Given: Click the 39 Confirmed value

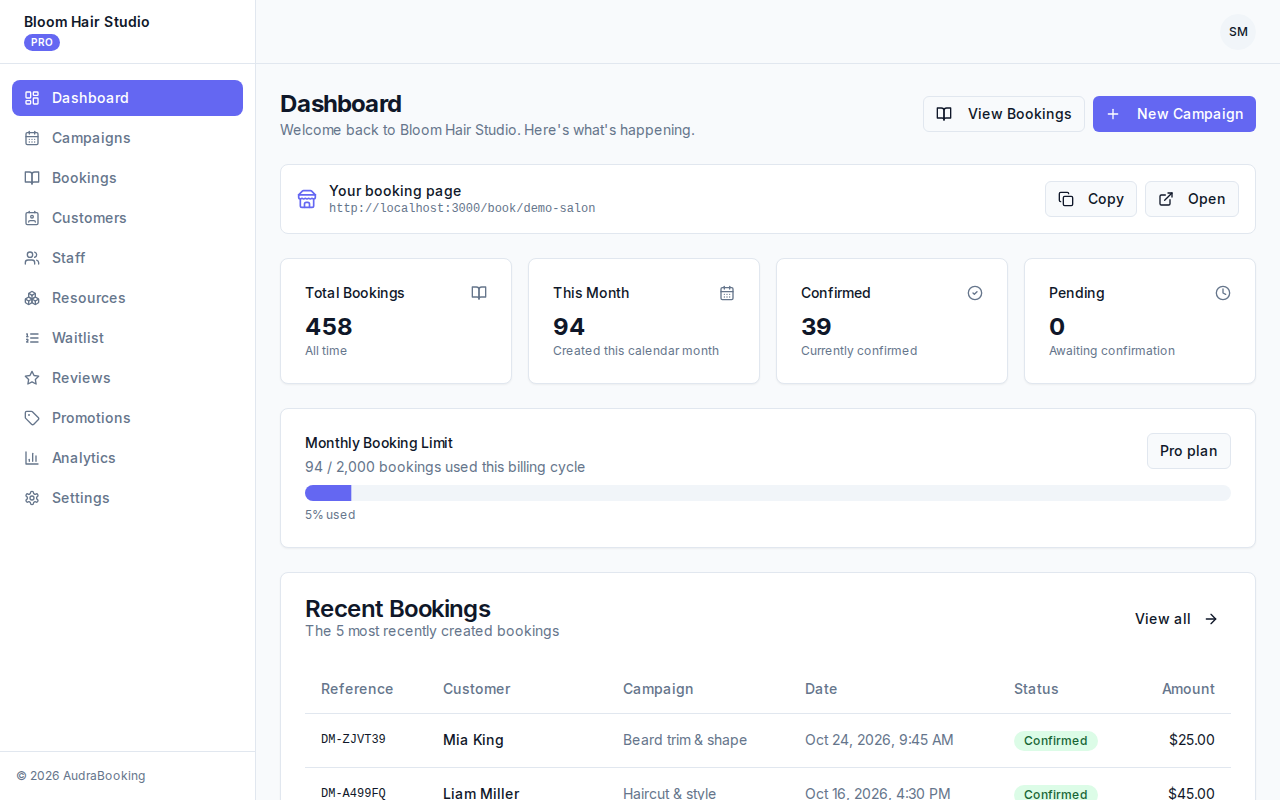Looking at the screenshot, I should pos(816,327).
